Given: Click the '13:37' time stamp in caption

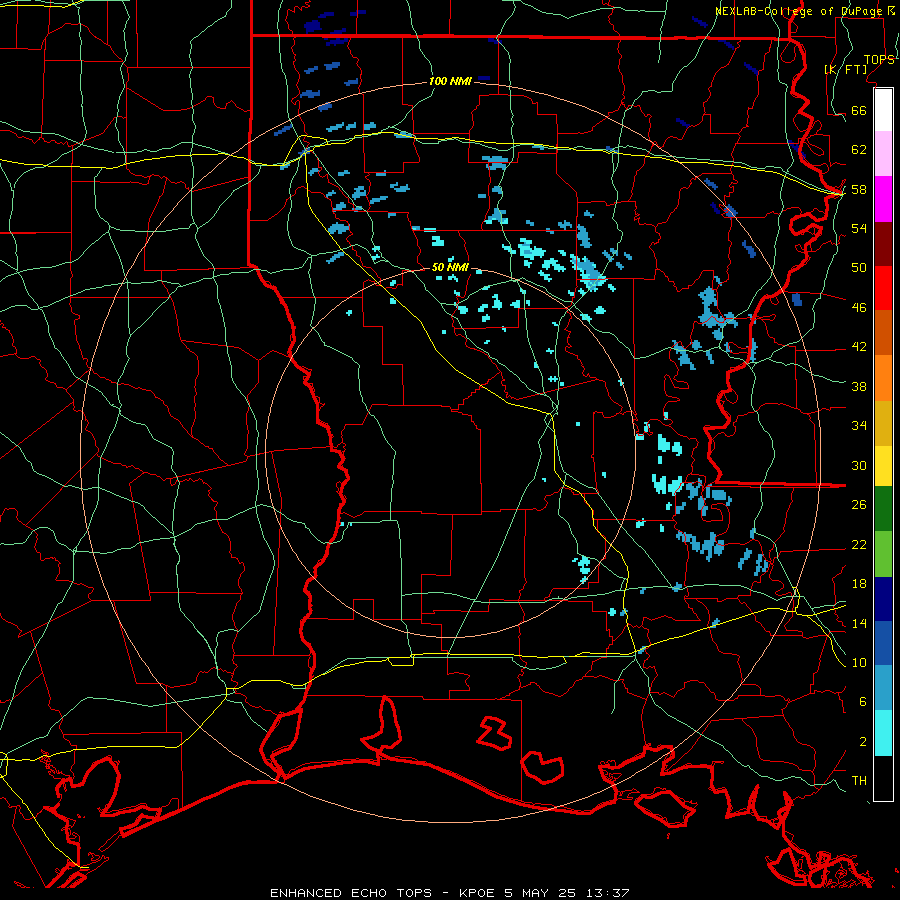Looking at the screenshot, I should coord(608,893).
